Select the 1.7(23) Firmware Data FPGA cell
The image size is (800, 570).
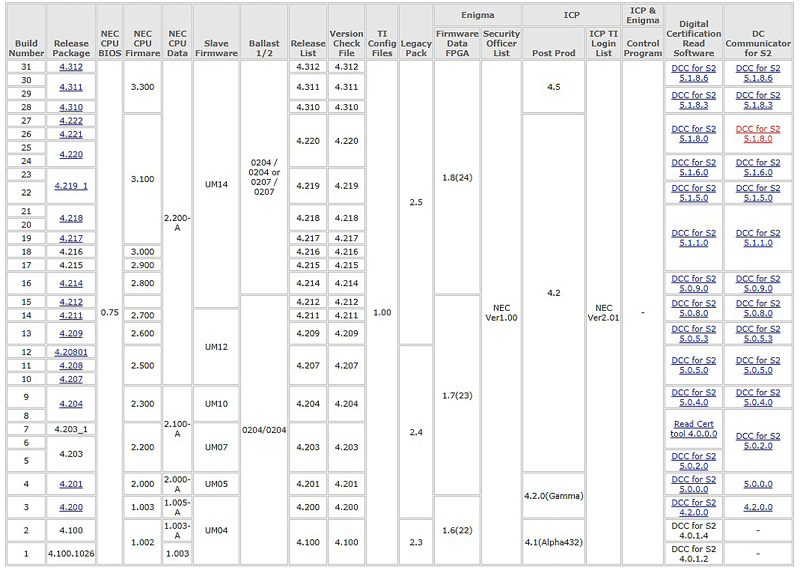(x=457, y=395)
